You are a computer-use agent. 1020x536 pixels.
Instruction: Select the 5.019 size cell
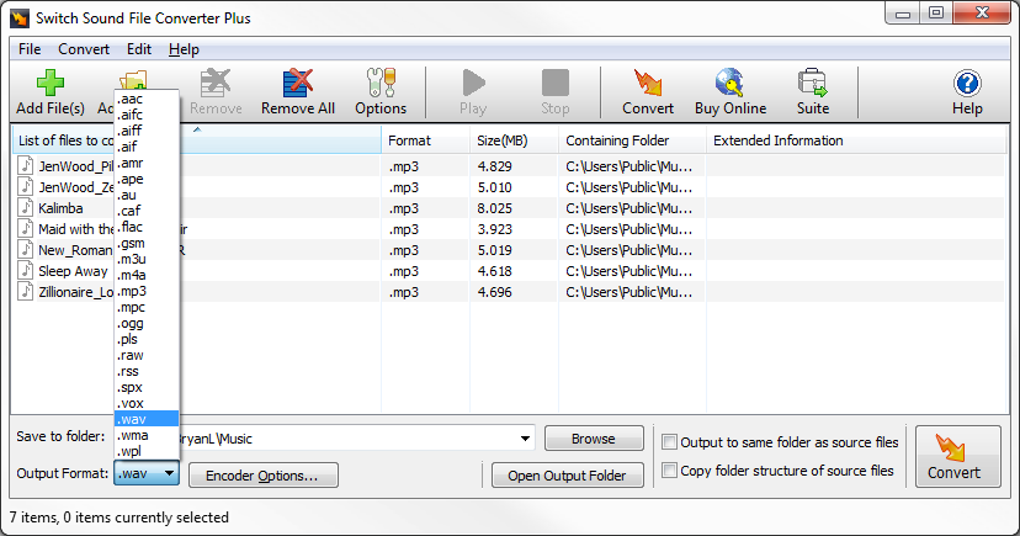[x=494, y=250]
